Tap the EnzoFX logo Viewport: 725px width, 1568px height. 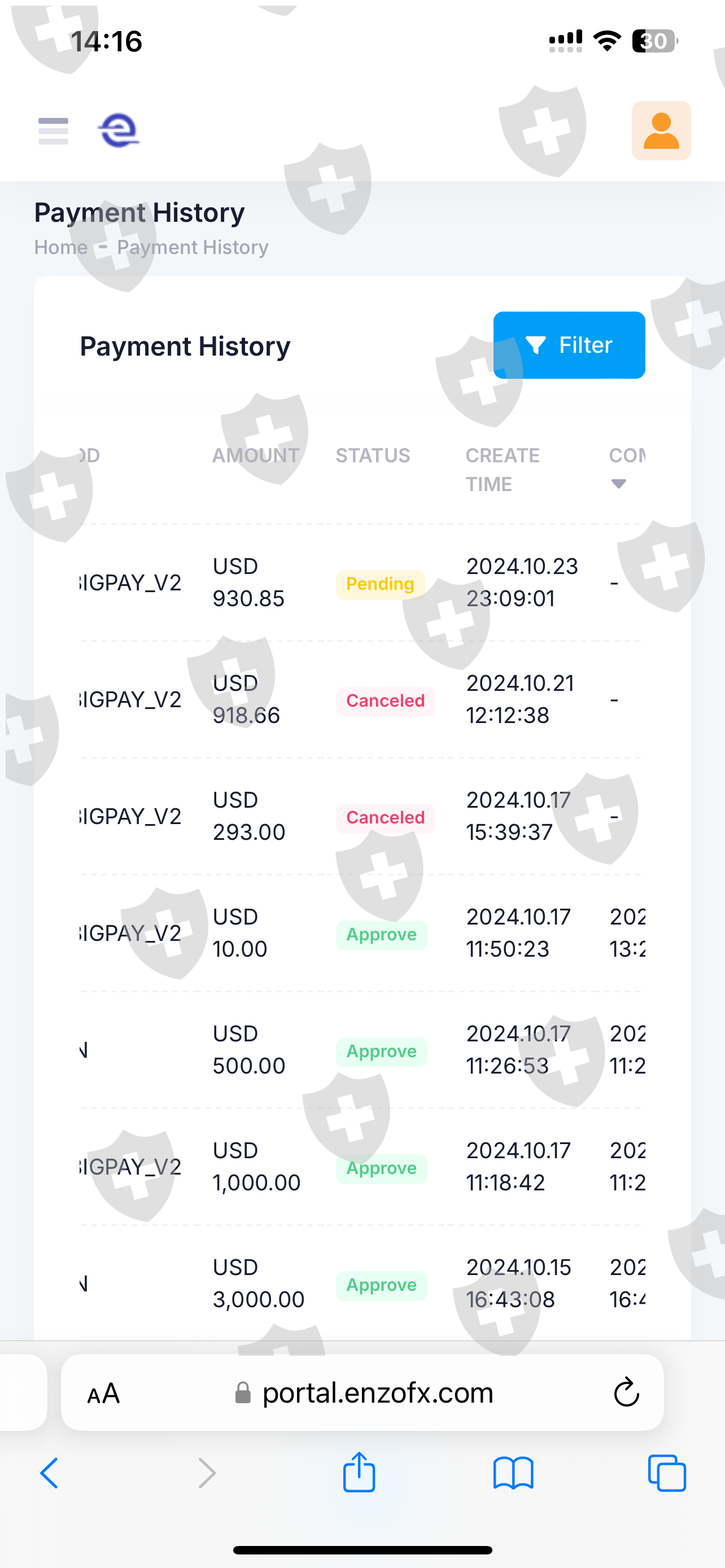coord(119,131)
